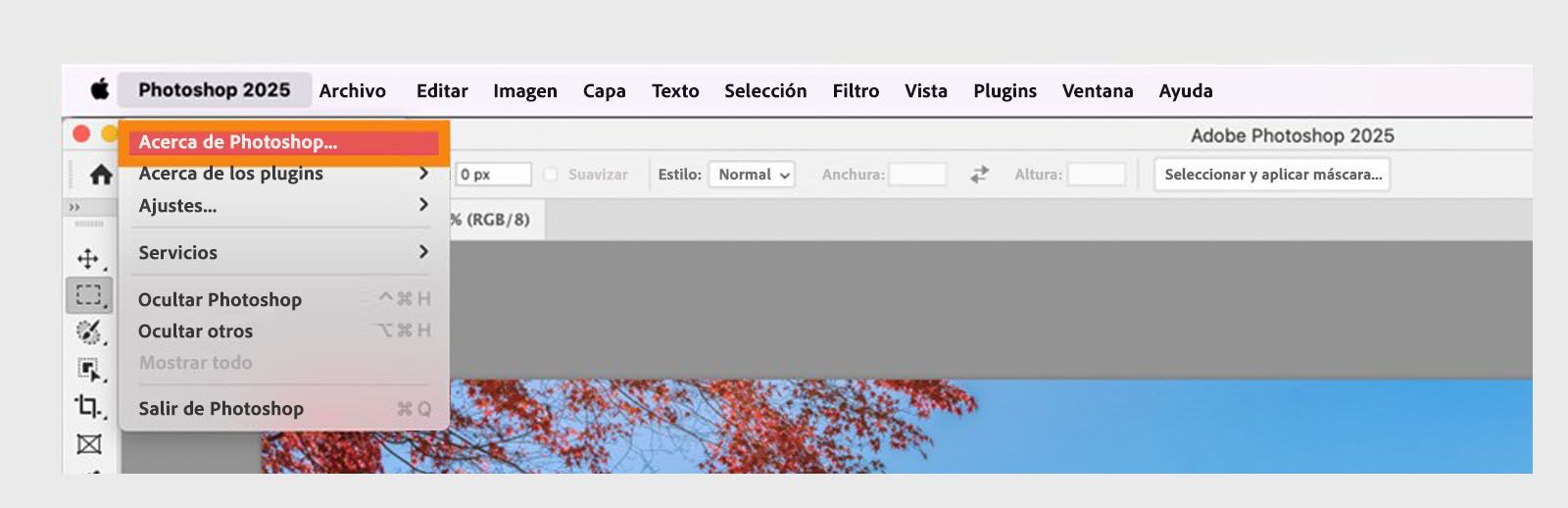Click the Altura input field
The width and height of the screenshot is (1568, 508).
(x=1097, y=175)
